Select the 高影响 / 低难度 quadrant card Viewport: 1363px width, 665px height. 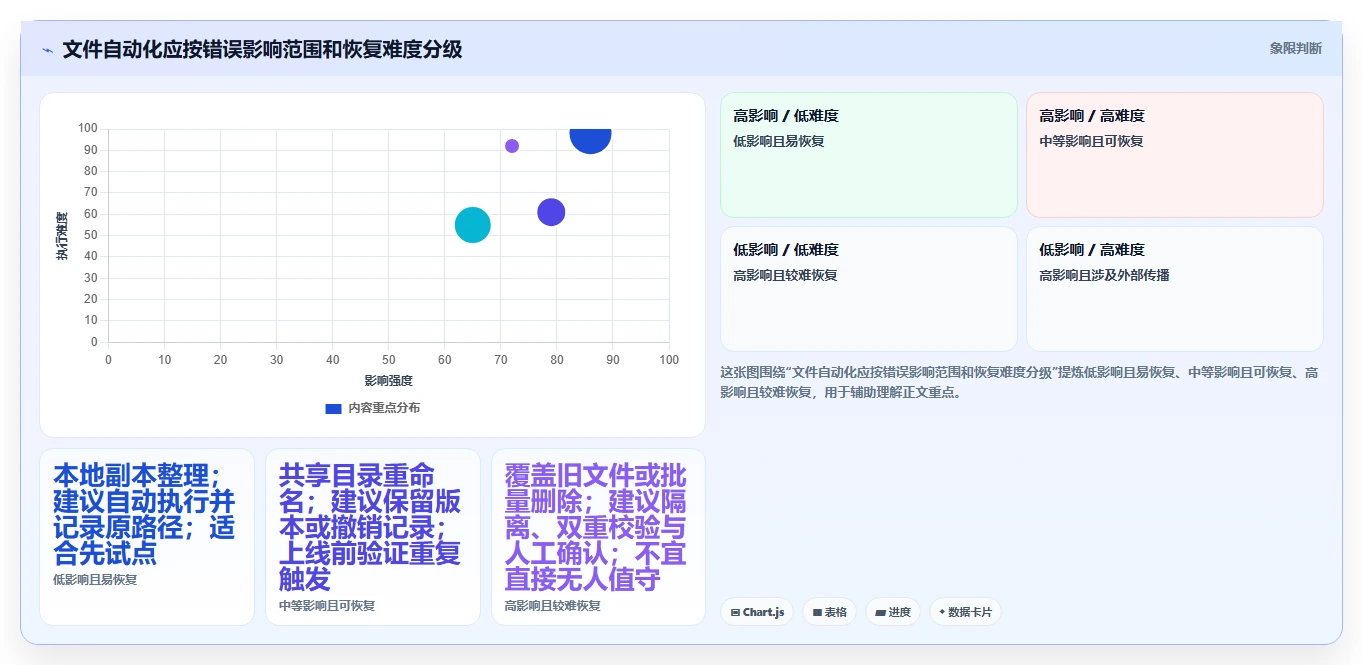[x=869, y=155]
